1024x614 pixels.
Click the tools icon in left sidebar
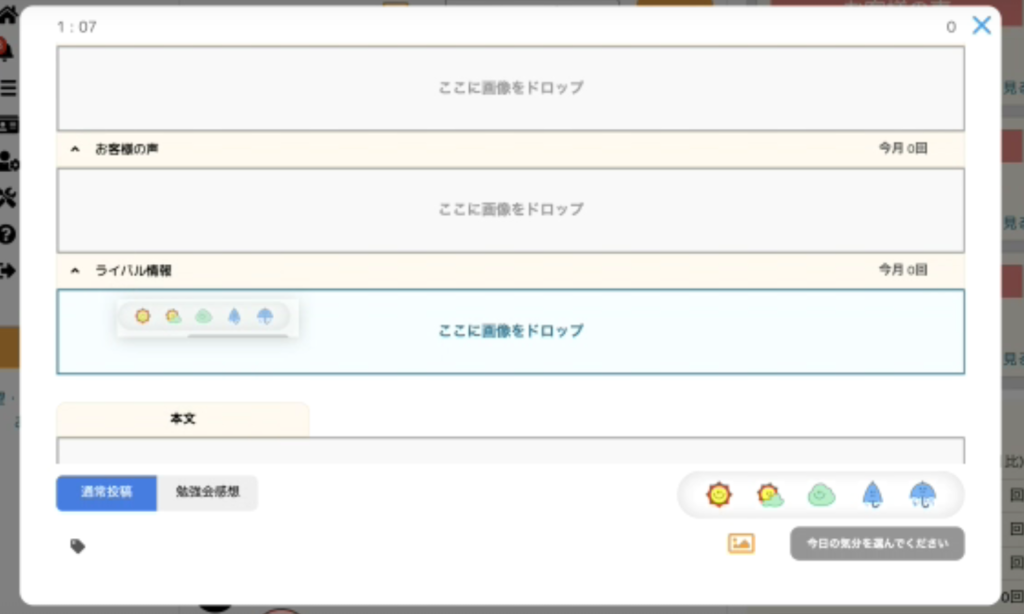point(8,197)
